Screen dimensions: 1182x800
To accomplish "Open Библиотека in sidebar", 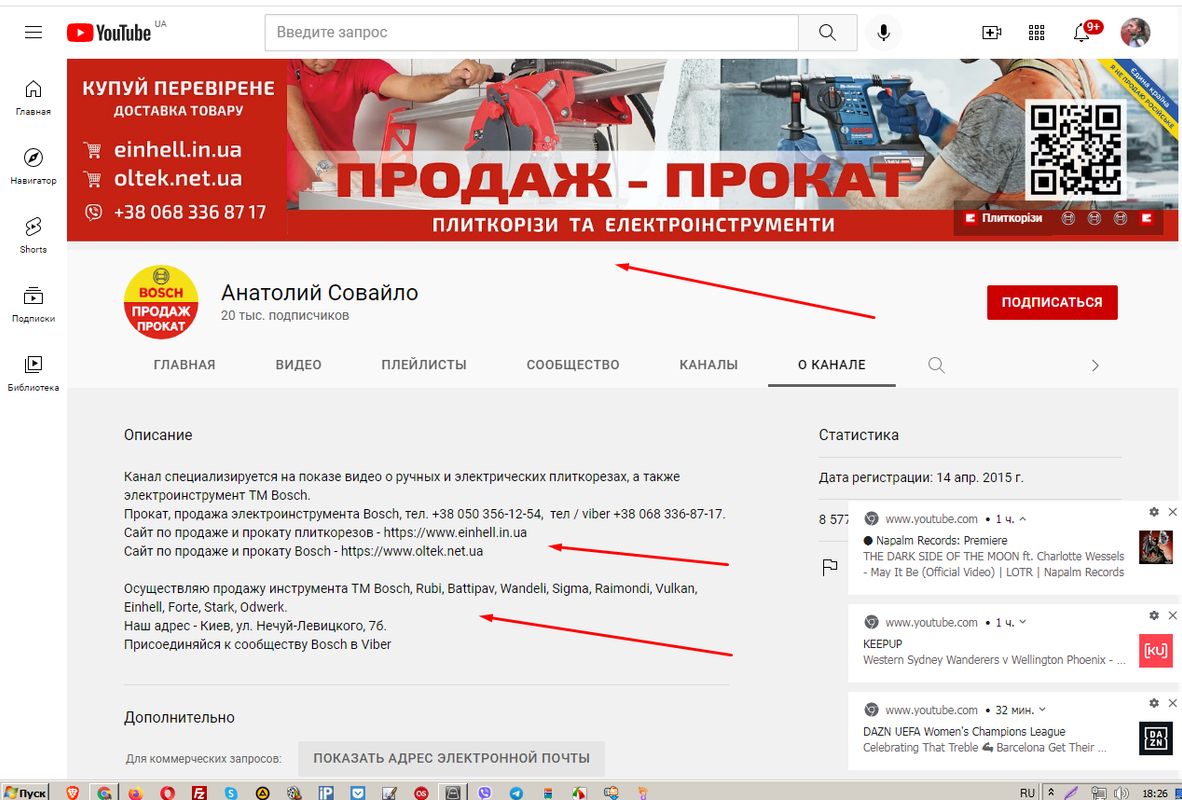I will pyautogui.click(x=33, y=373).
